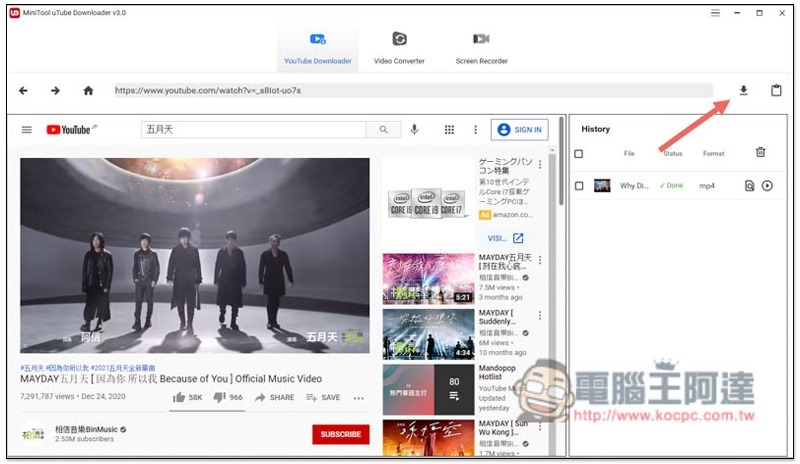Open the MAYDAY Suddenly video thumbnail 4:34

(429, 334)
